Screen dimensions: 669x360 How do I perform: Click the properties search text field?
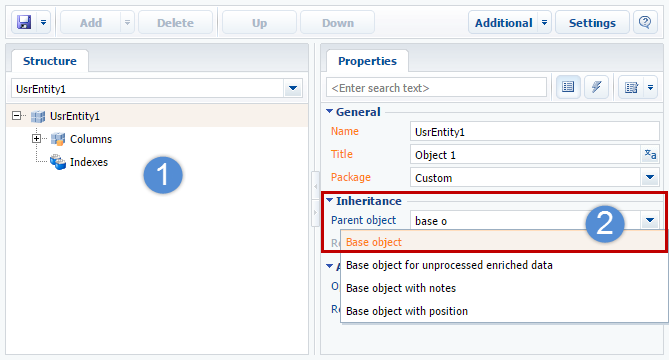click(436, 87)
